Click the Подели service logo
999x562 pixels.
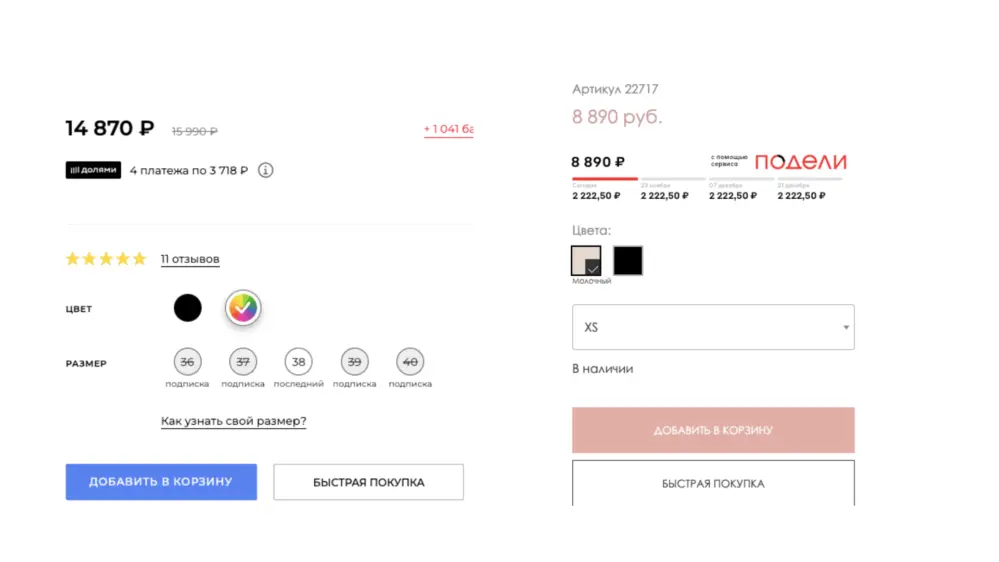click(800, 162)
